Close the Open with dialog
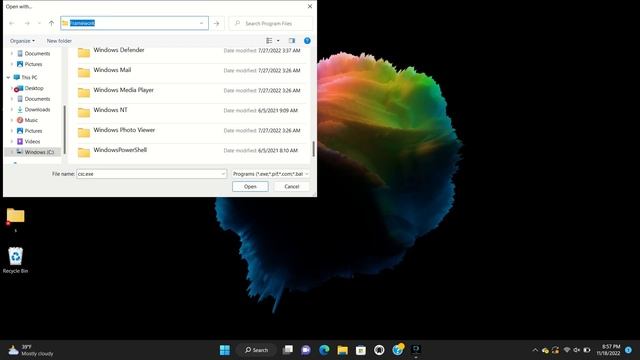 point(310,6)
